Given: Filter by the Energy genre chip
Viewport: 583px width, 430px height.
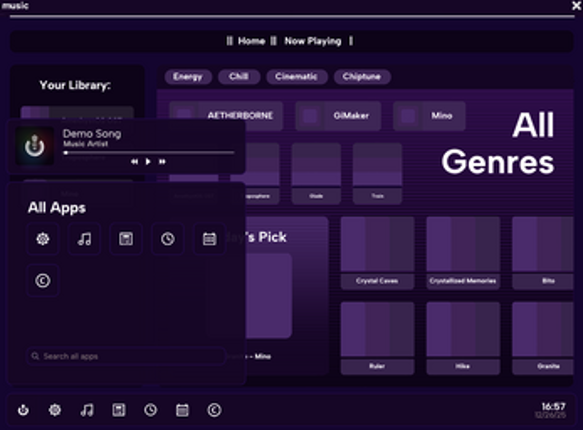Looking at the screenshot, I should point(188,77).
